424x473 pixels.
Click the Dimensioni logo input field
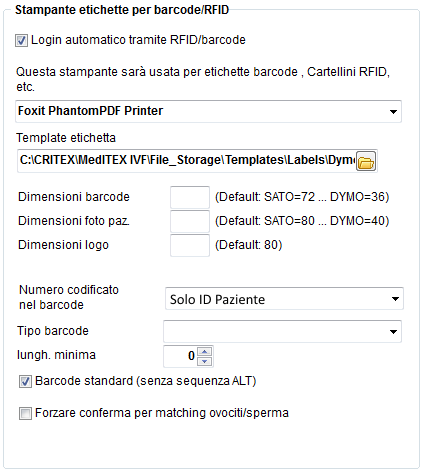tap(190, 245)
